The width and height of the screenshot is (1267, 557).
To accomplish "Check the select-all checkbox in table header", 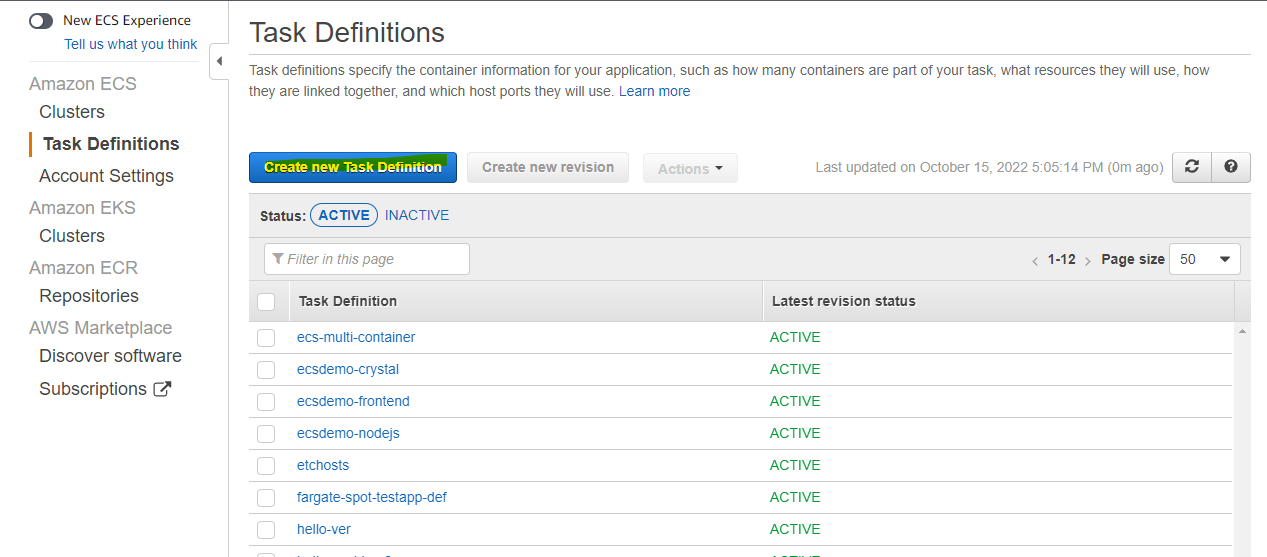I will [266, 301].
